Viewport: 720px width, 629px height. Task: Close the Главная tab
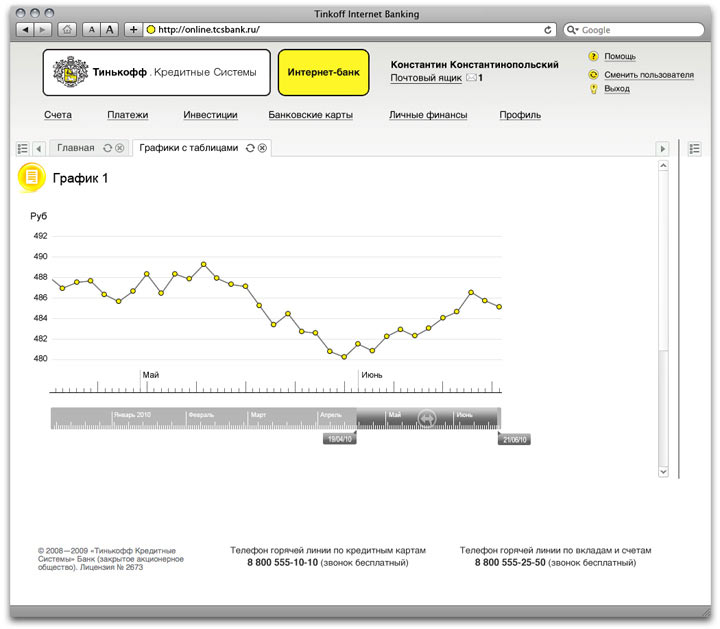(x=120, y=148)
